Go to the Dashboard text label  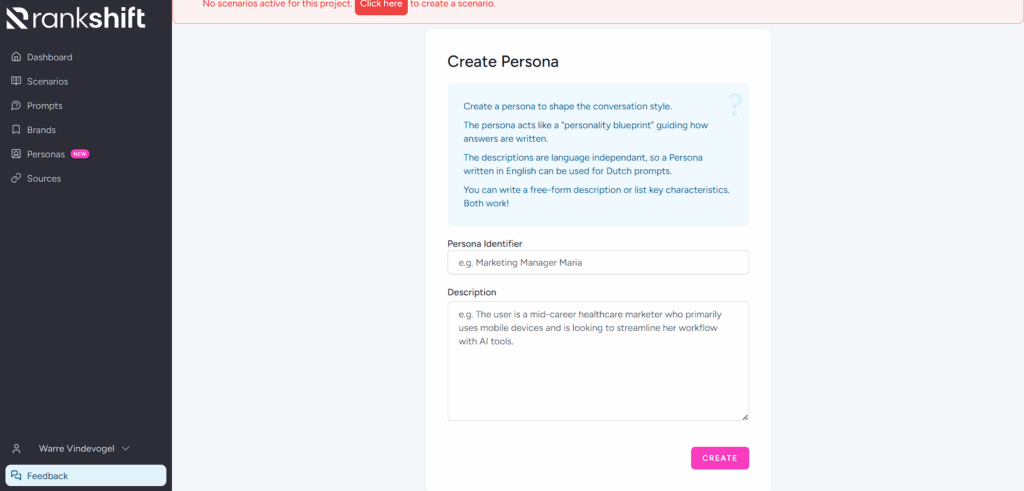(50, 57)
